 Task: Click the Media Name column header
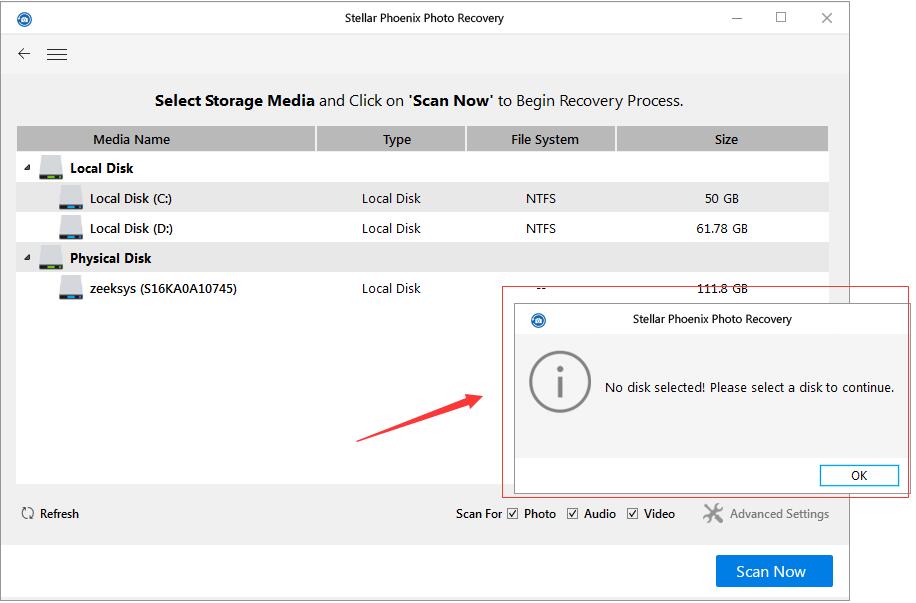click(x=131, y=139)
